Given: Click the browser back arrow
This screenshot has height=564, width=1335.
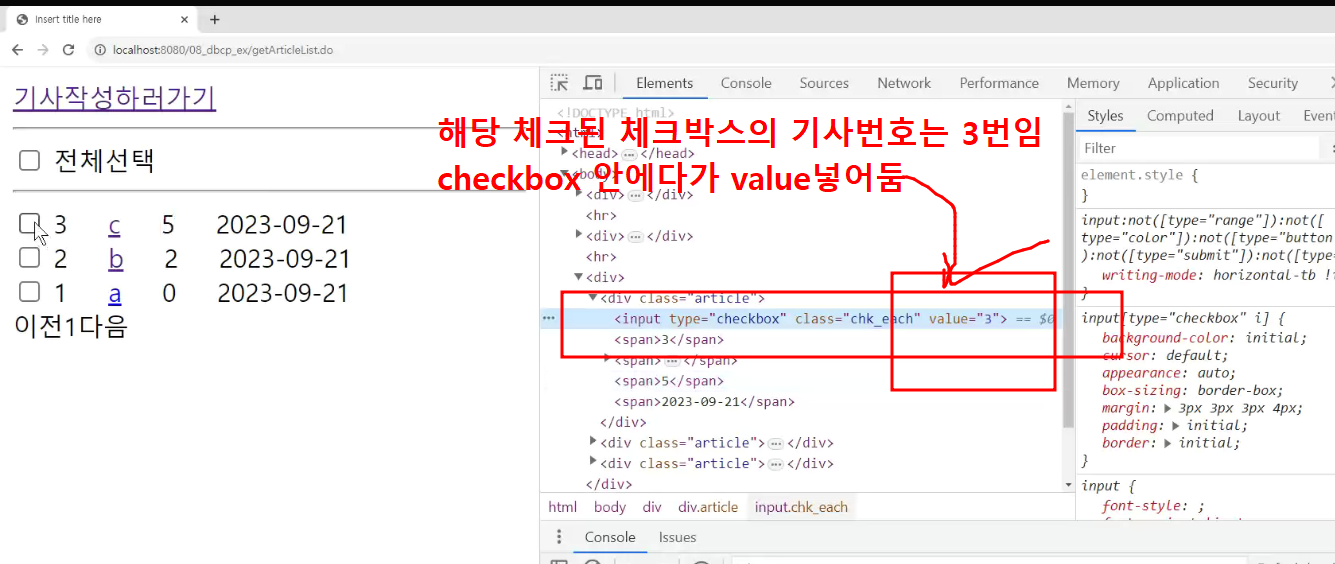Looking at the screenshot, I should coord(17,50).
